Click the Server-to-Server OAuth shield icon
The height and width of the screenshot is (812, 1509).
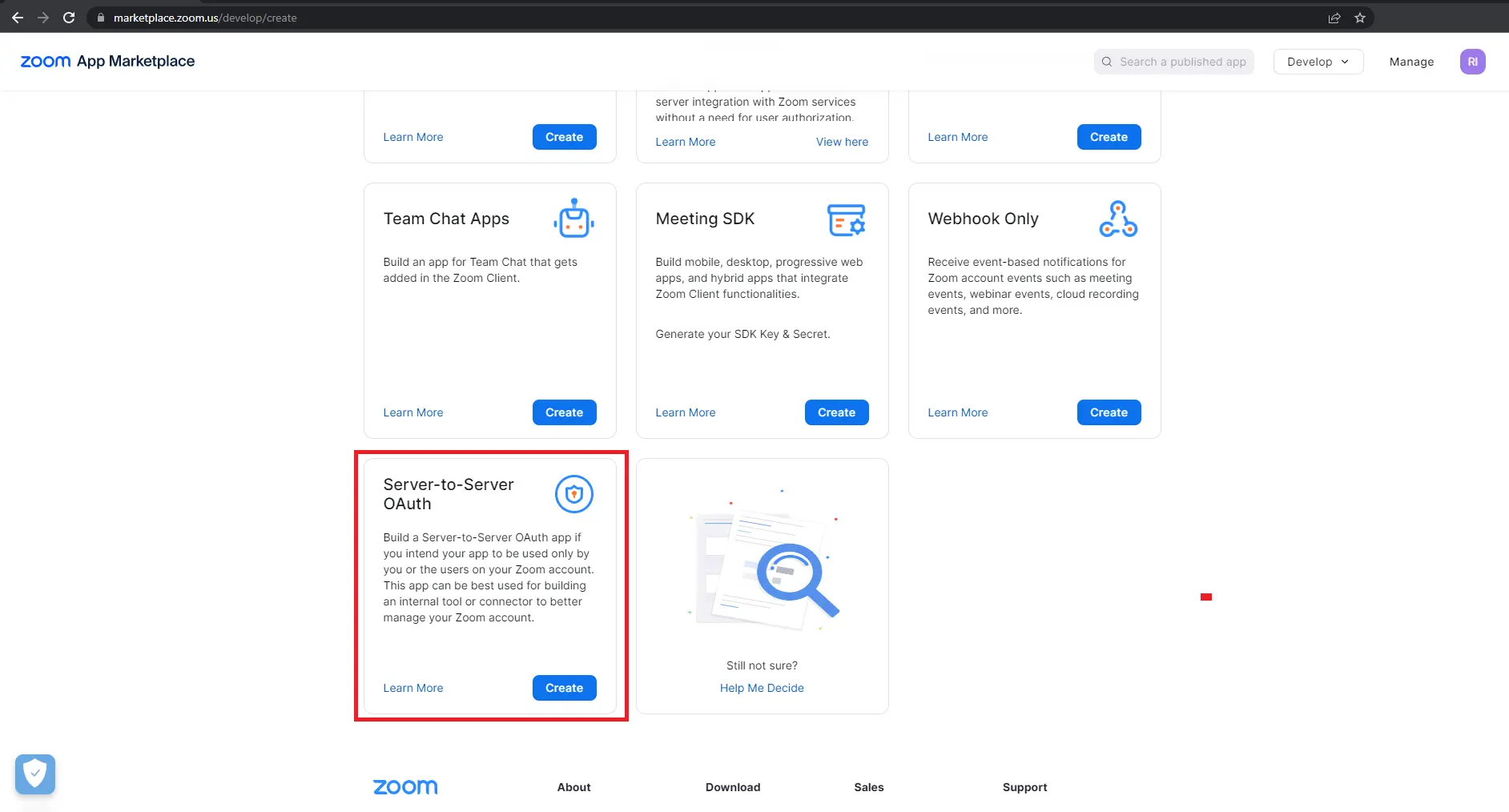point(574,494)
